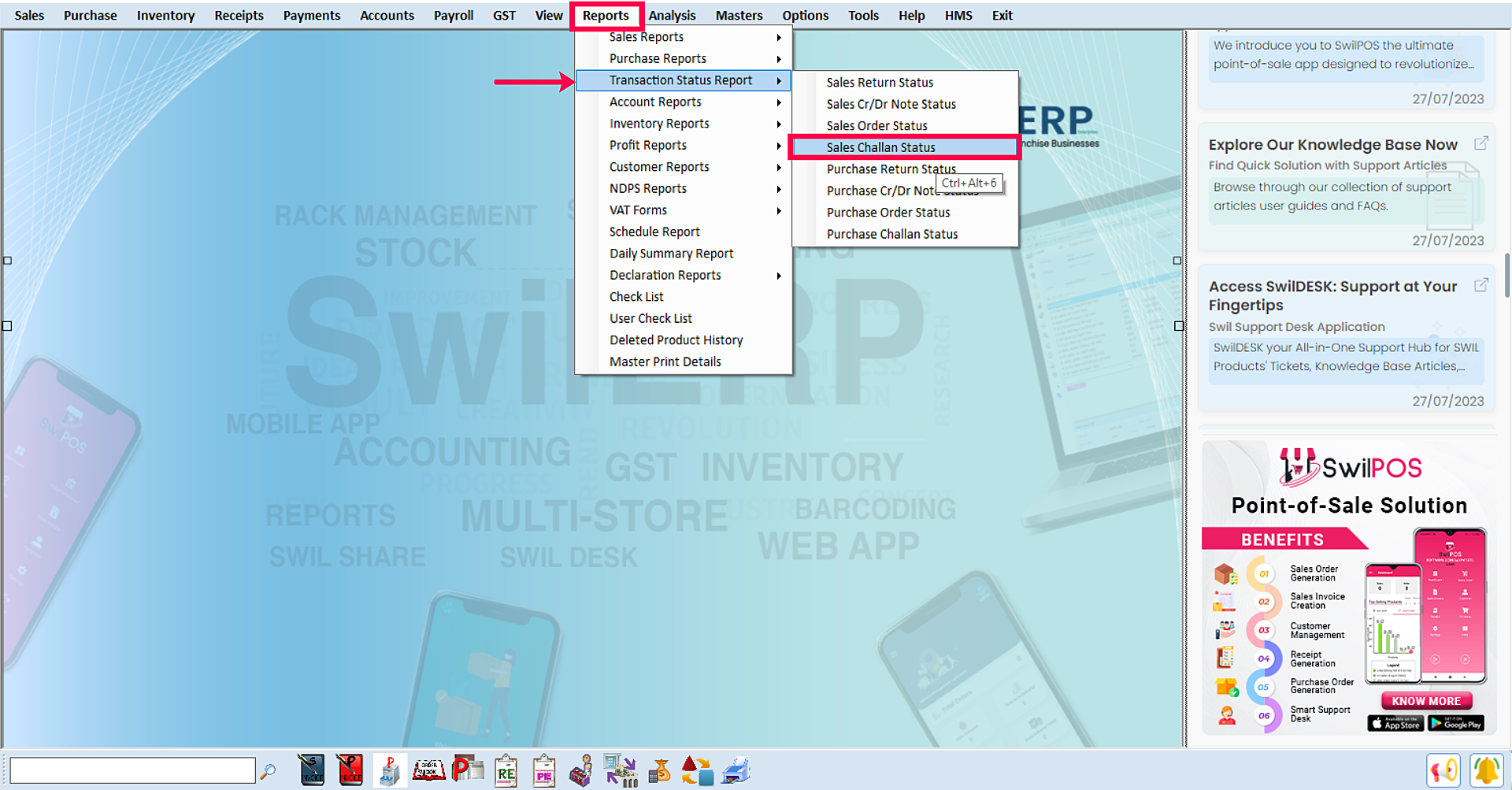Click the notification bell icon

click(x=1487, y=770)
